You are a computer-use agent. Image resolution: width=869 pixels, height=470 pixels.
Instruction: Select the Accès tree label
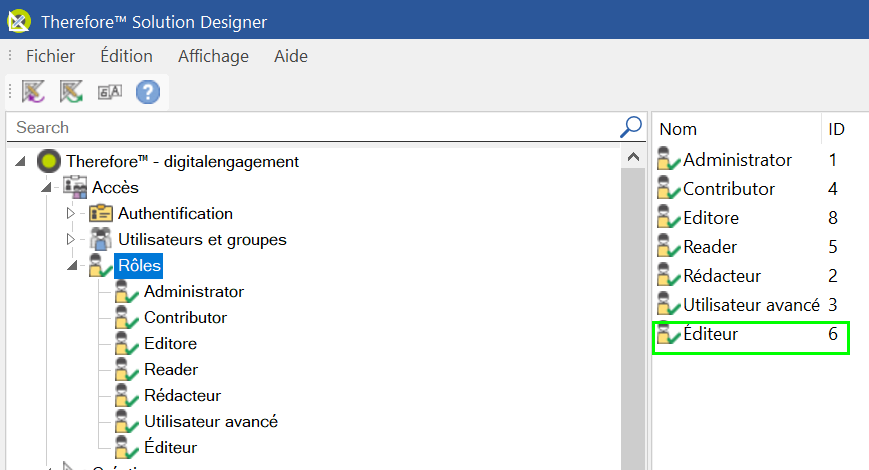tap(115, 187)
